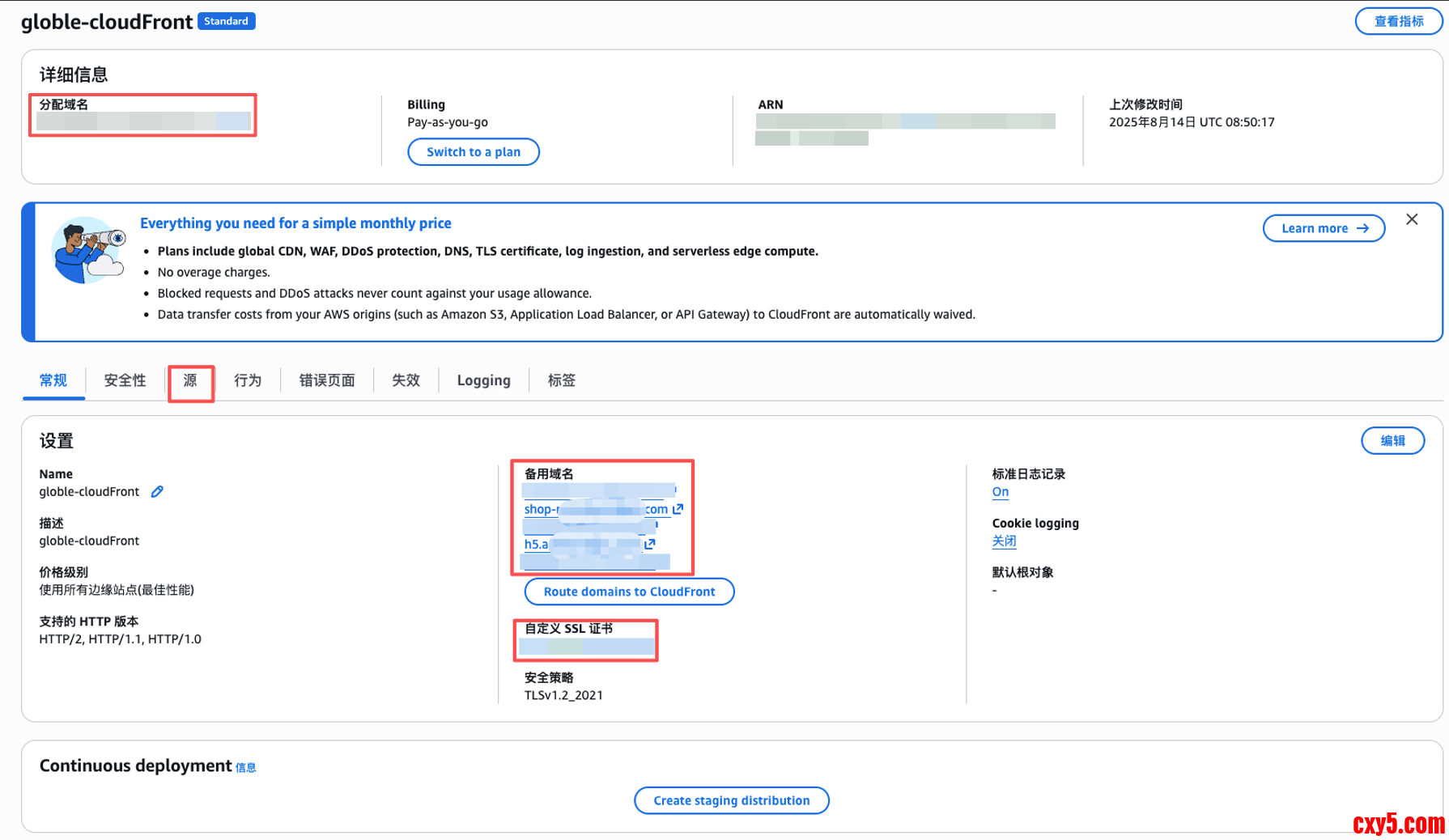Open the 标签 tab

coord(561,380)
